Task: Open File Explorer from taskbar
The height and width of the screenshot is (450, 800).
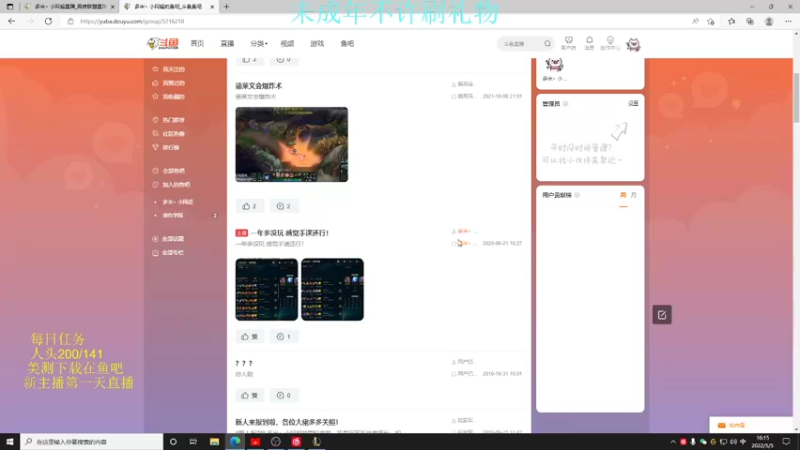Action: pyautogui.click(x=214, y=441)
